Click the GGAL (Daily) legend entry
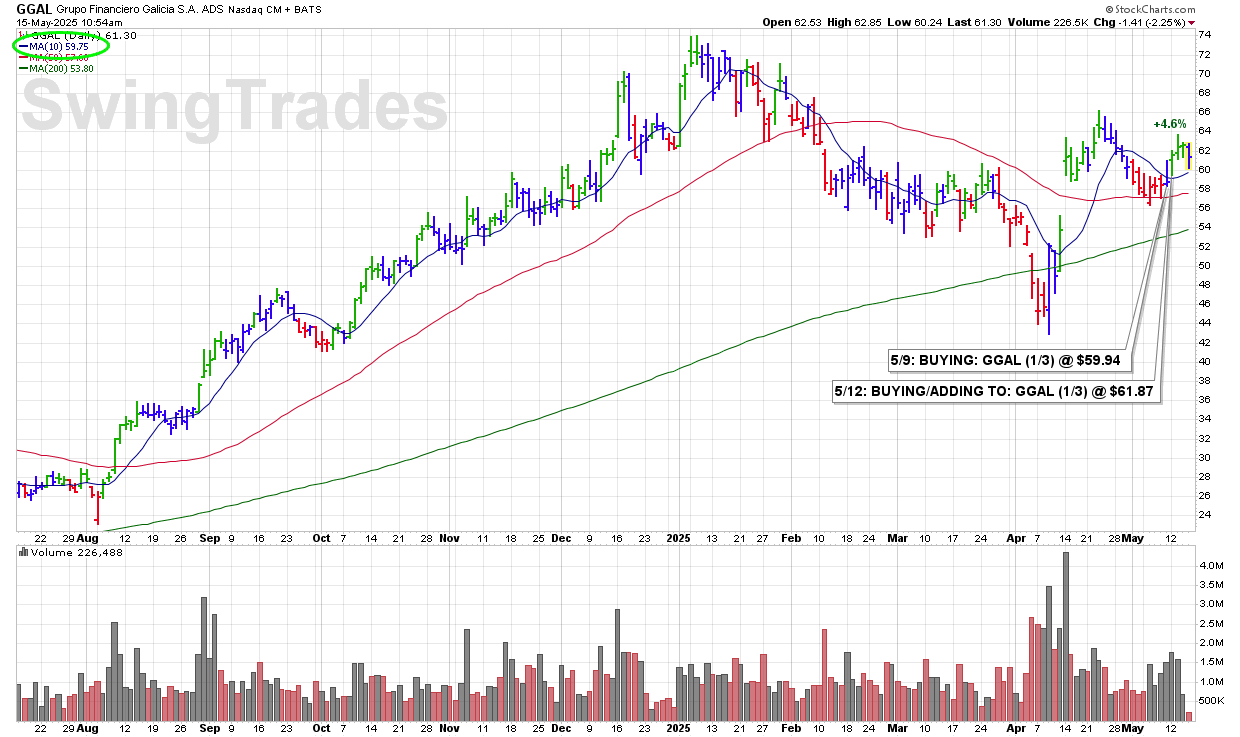The height and width of the screenshot is (737, 1240). [60, 36]
